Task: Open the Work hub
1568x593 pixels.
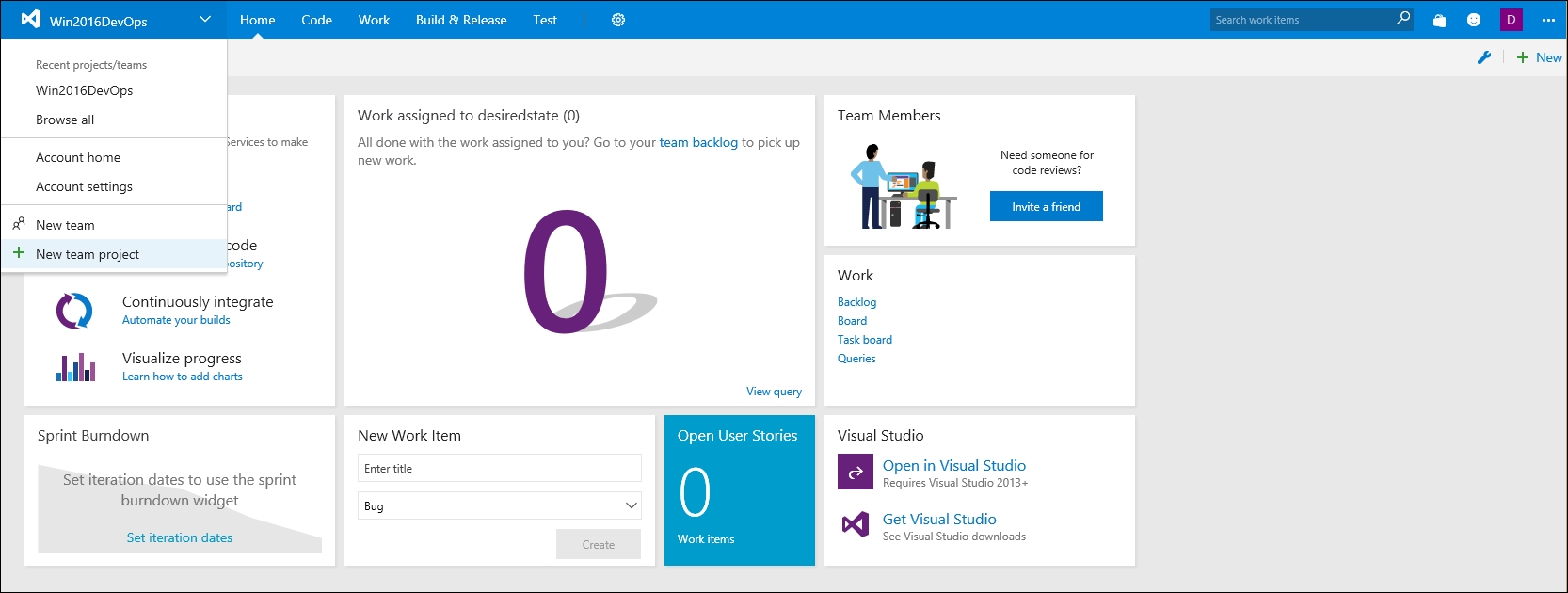Action: point(374,20)
